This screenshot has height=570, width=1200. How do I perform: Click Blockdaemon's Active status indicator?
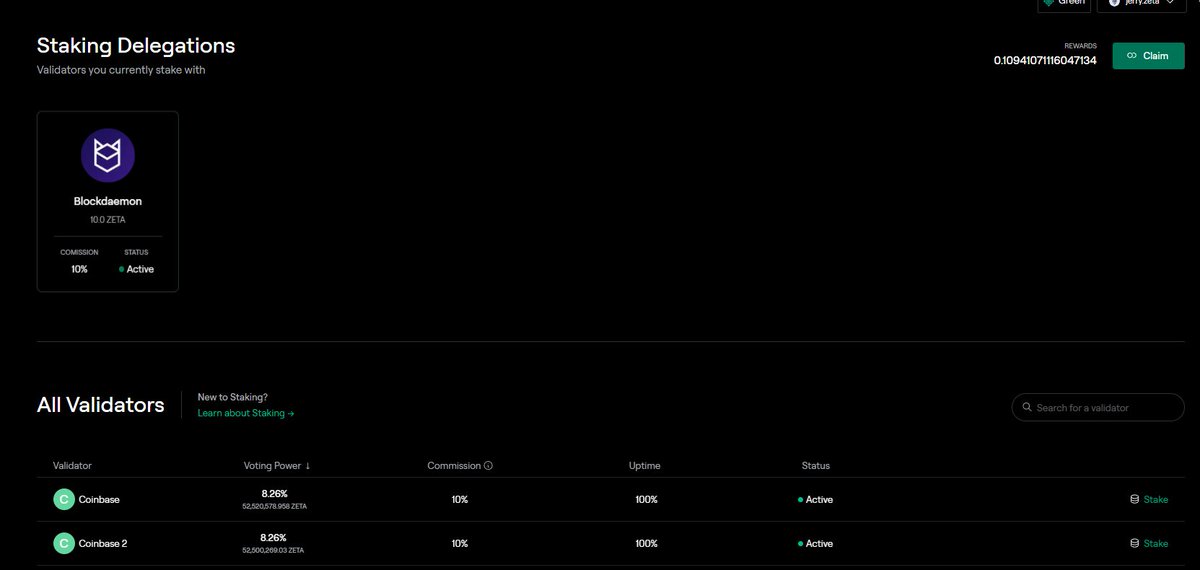coord(136,269)
